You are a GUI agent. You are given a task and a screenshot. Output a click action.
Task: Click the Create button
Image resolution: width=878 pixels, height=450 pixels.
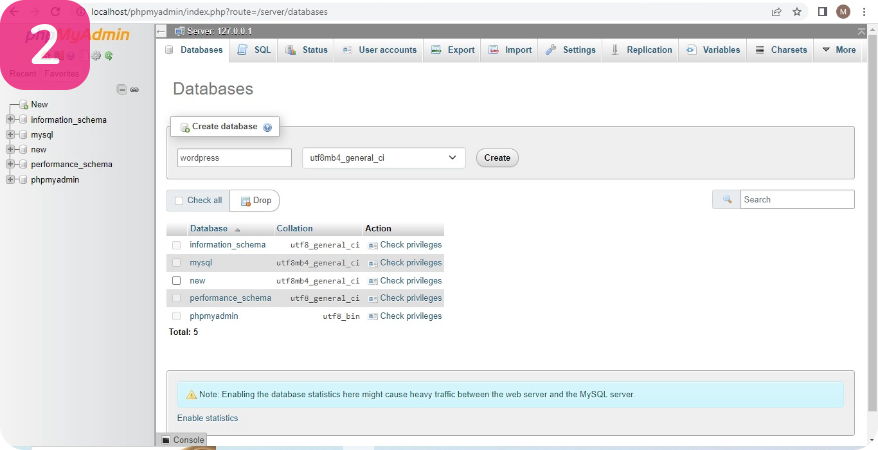coord(497,158)
